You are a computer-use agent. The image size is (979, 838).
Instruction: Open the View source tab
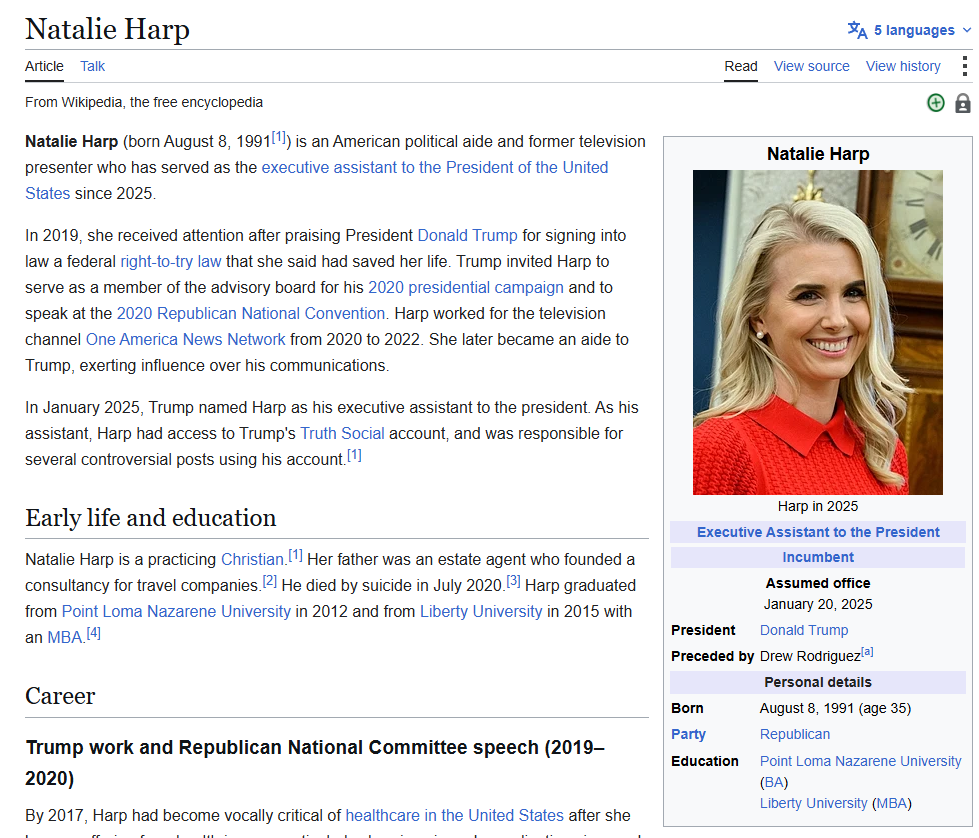(x=812, y=66)
